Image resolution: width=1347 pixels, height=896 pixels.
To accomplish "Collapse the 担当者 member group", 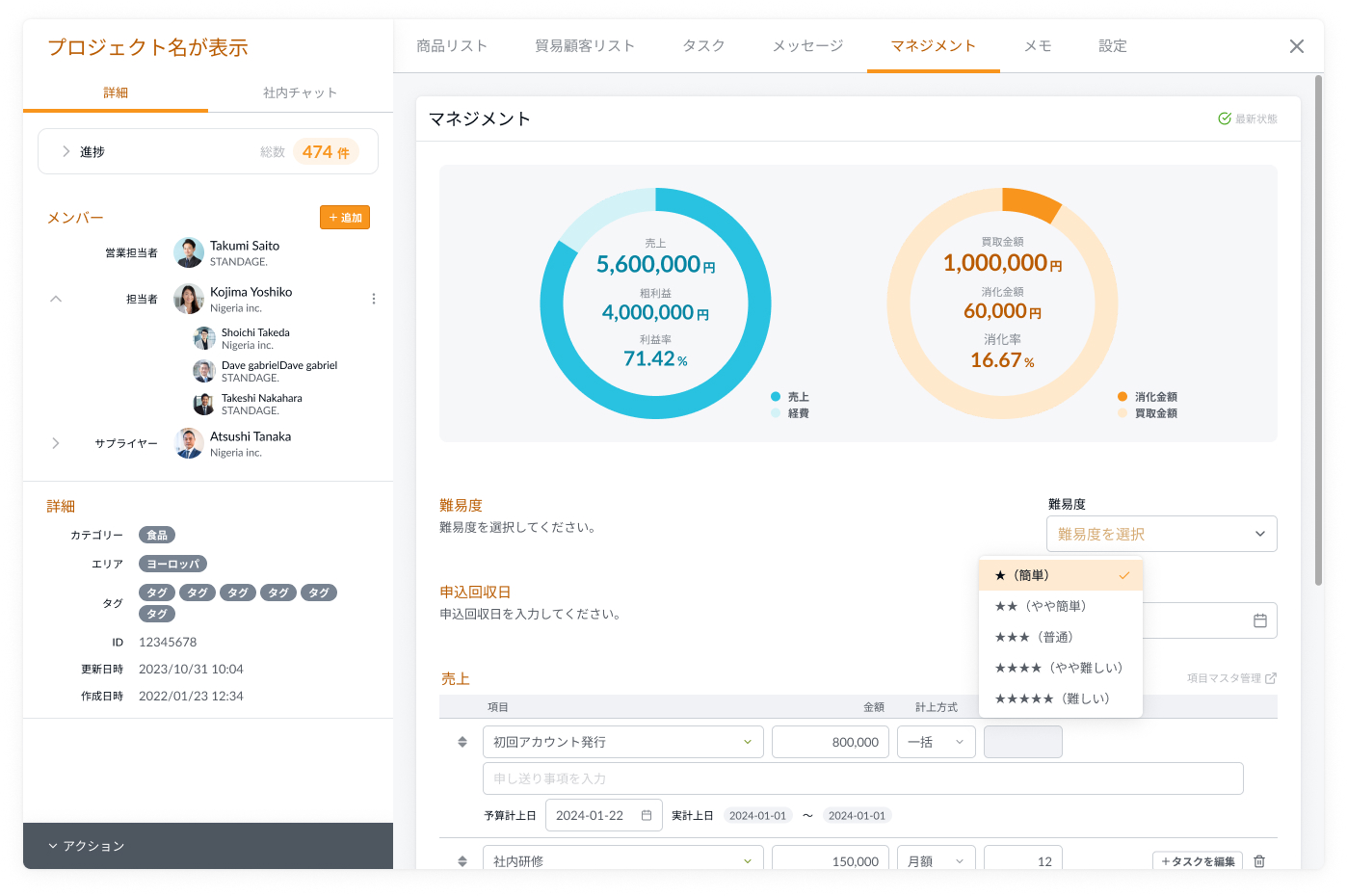I will [x=56, y=299].
